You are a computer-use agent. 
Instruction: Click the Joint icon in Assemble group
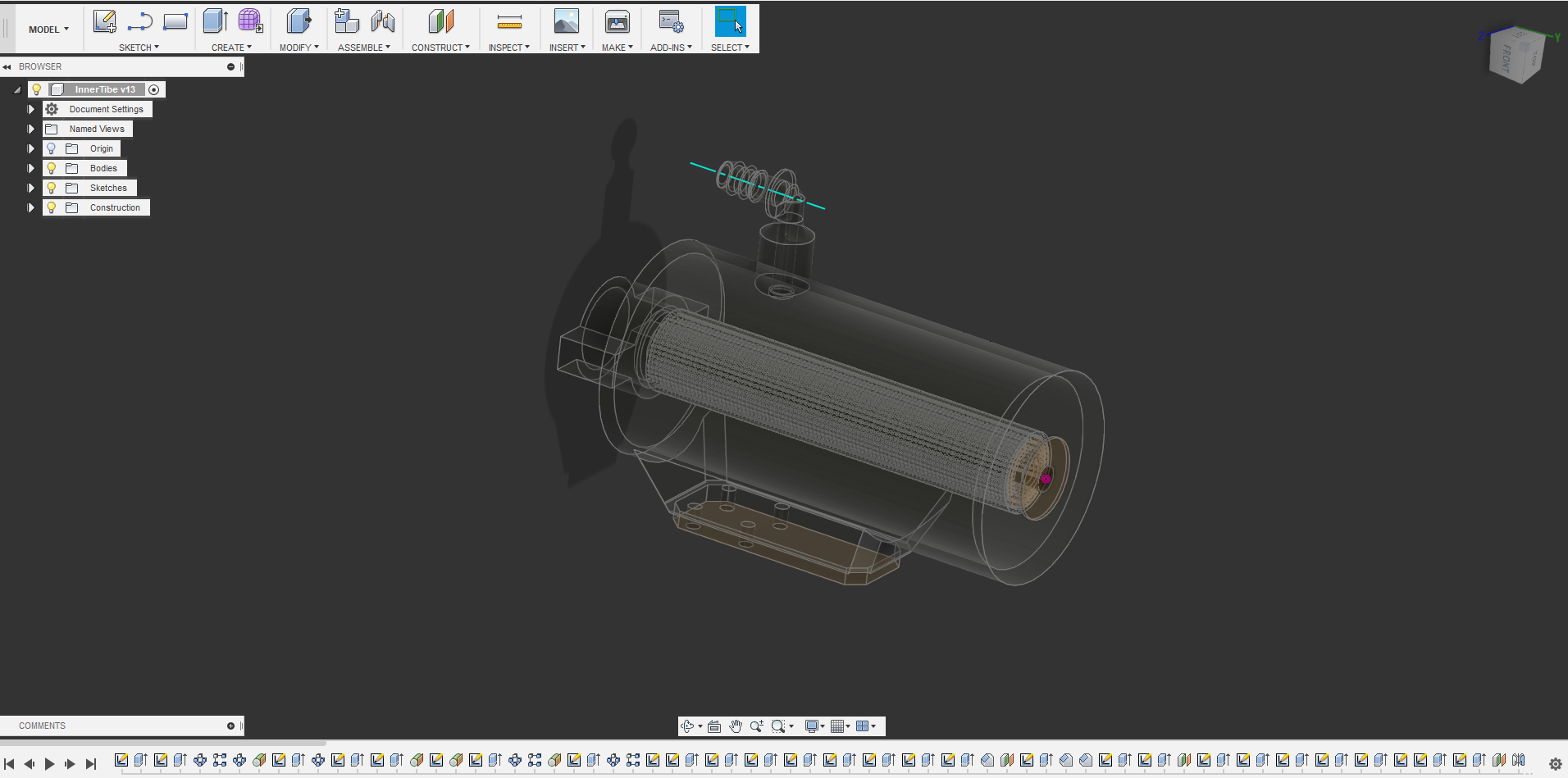(x=382, y=21)
